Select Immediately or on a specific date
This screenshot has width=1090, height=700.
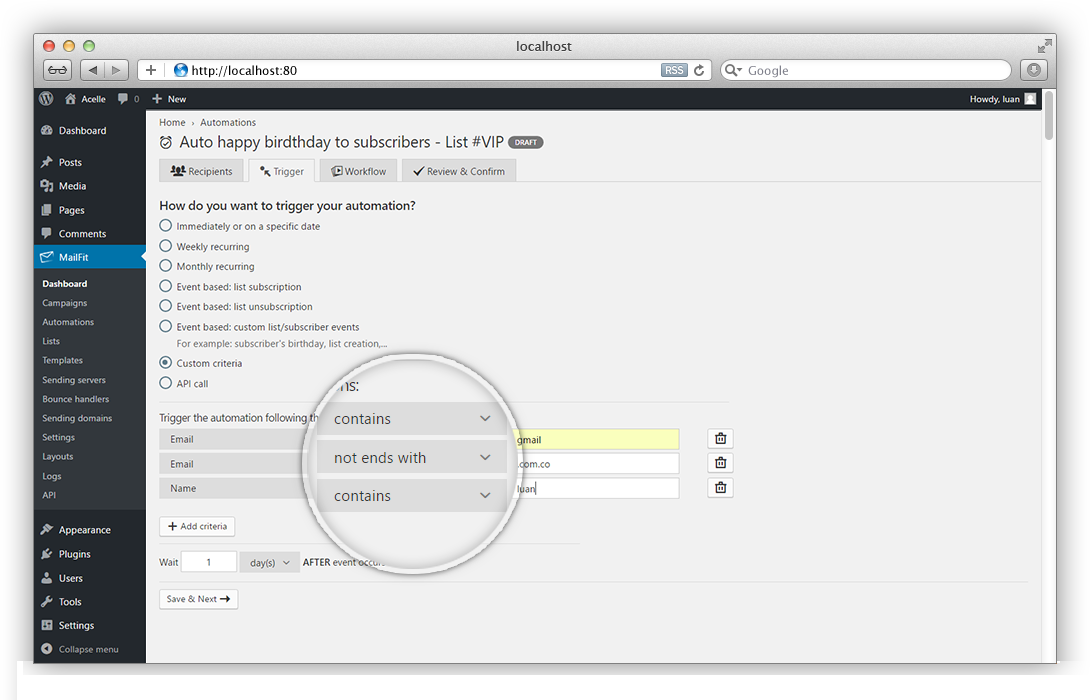[x=165, y=226]
